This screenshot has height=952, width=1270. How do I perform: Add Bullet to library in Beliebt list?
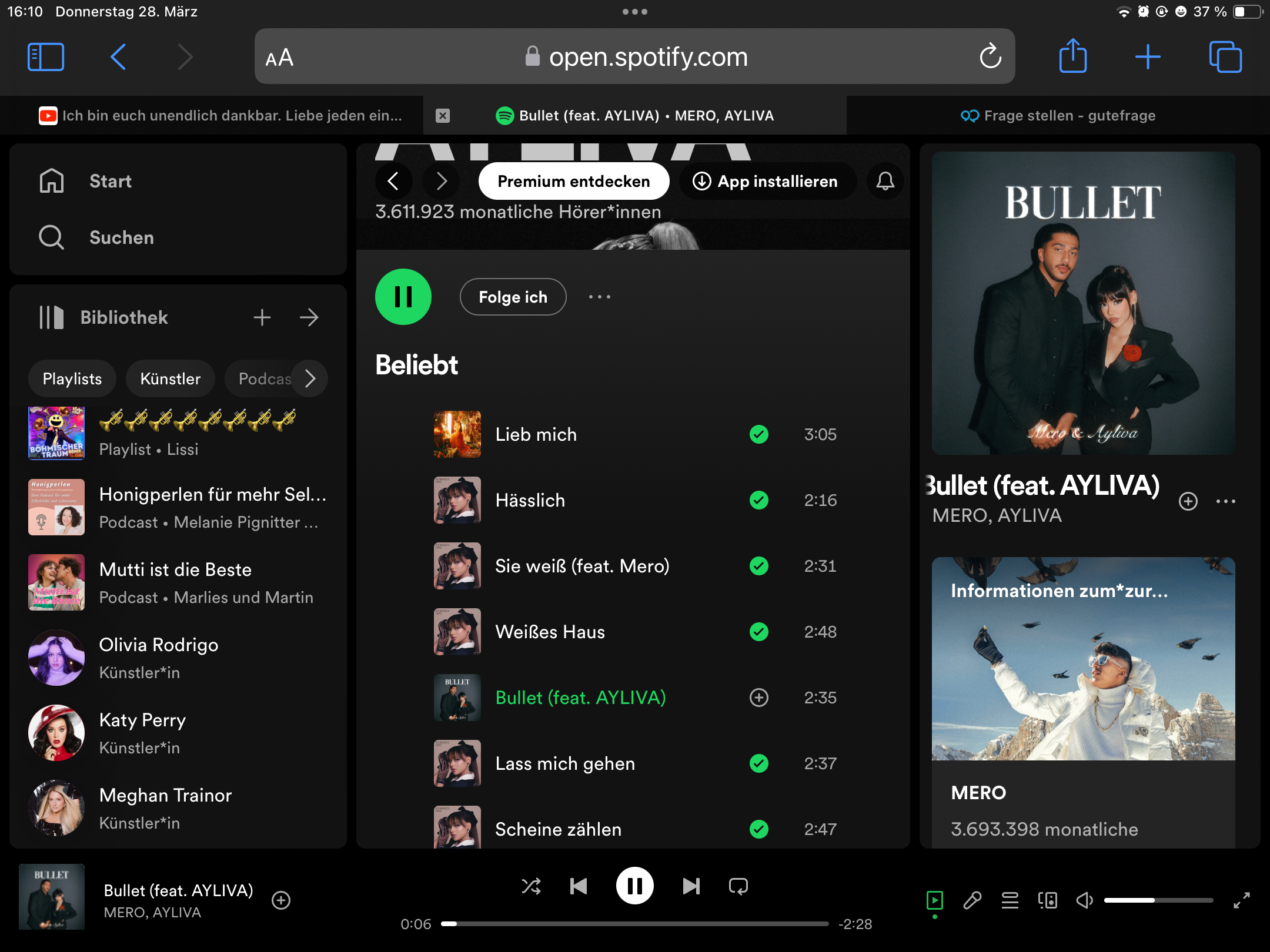[x=758, y=698]
